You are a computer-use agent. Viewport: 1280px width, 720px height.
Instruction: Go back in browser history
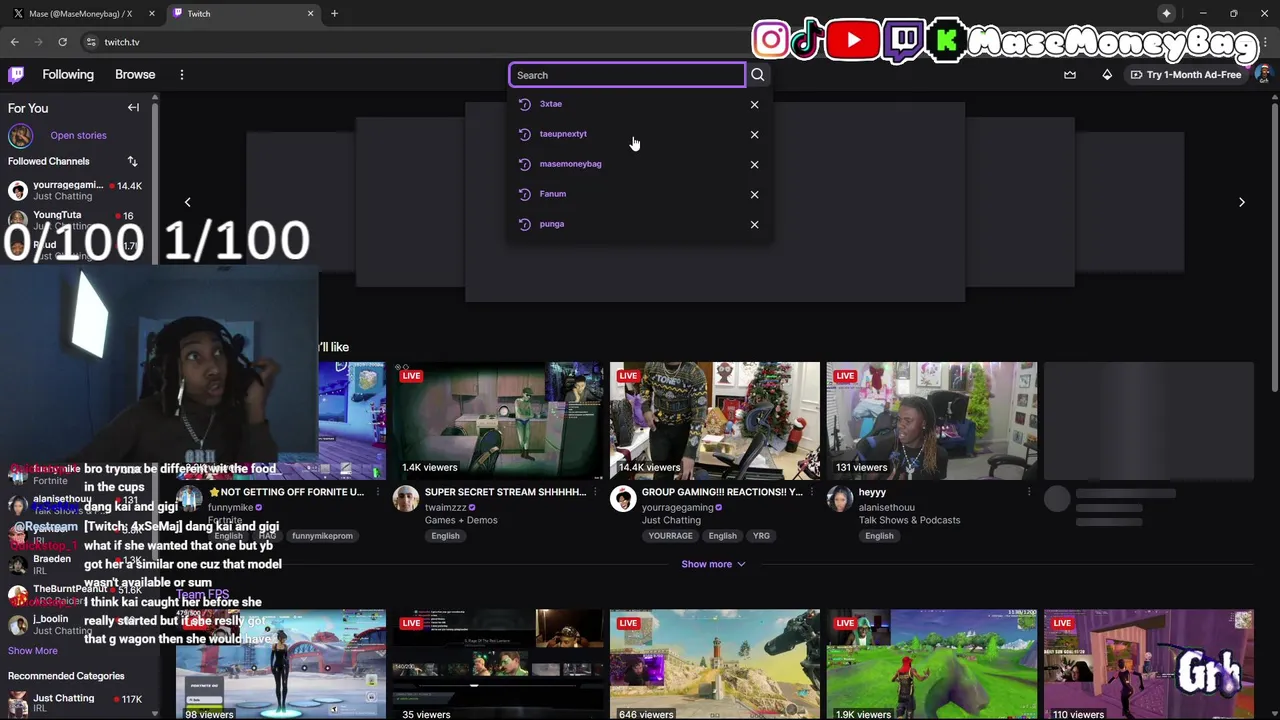point(15,42)
